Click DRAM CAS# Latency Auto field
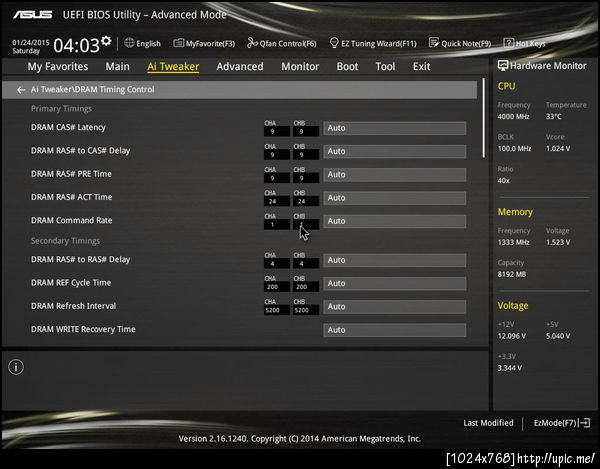The height and width of the screenshot is (469, 600). pyautogui.click(x=395, y=128)
